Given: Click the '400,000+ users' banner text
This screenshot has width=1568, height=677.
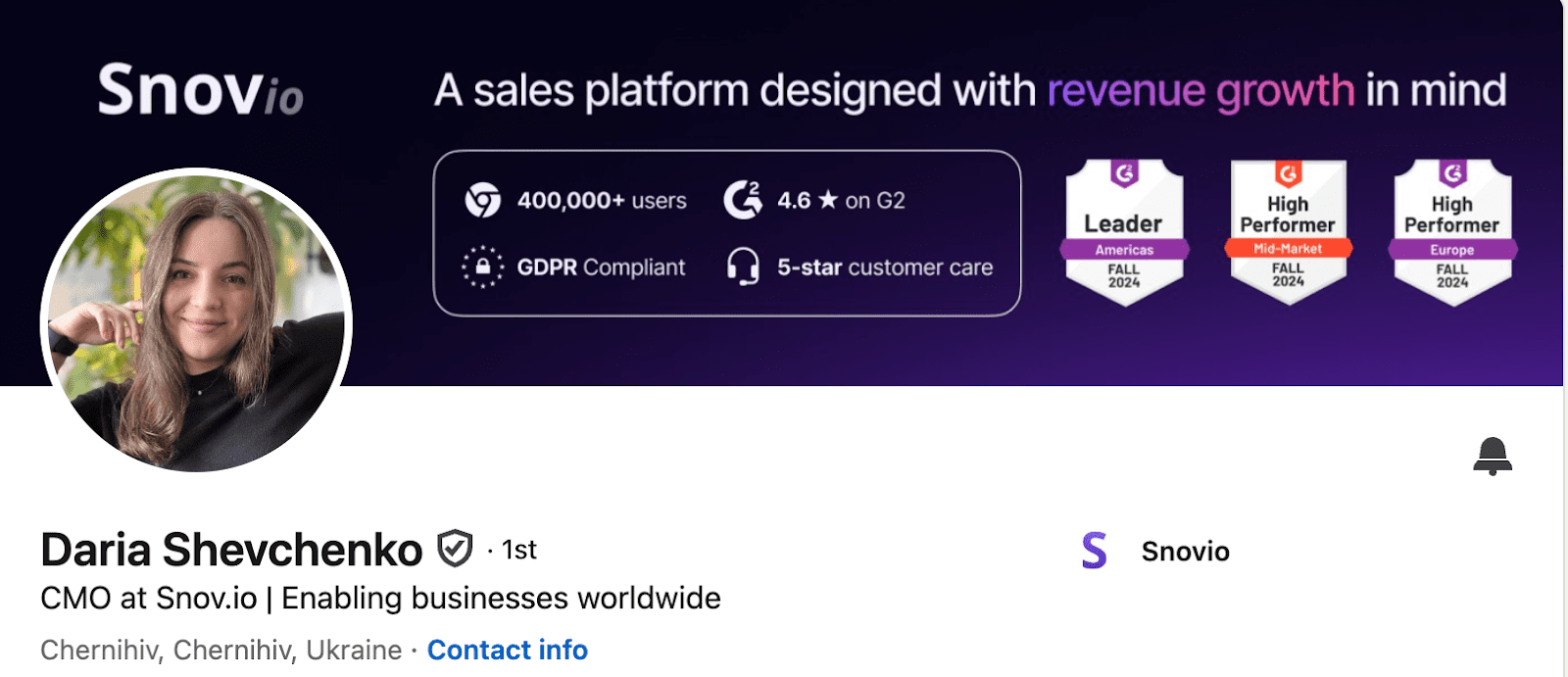Looking at the screenshot, I should [x=602, y=201].
